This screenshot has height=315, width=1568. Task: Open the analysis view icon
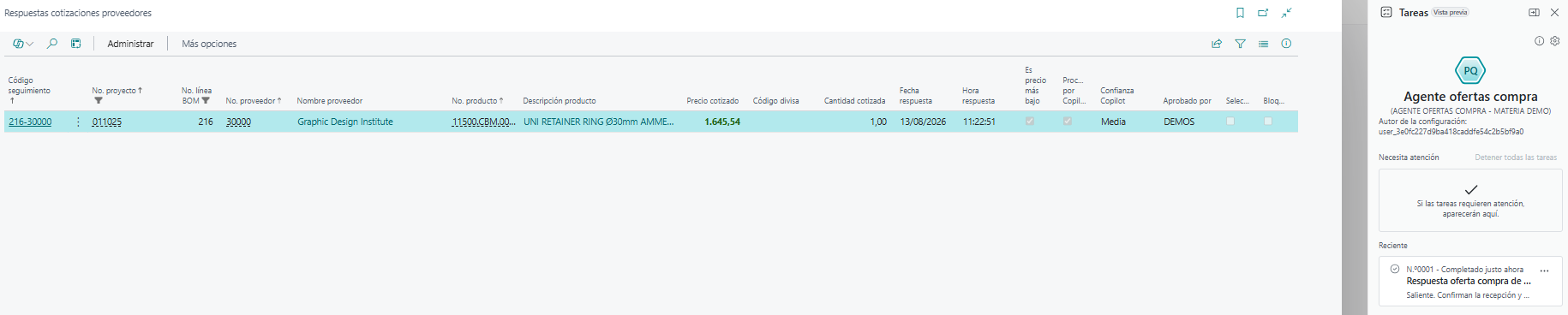pyautogui.click(x=76, y=44)
